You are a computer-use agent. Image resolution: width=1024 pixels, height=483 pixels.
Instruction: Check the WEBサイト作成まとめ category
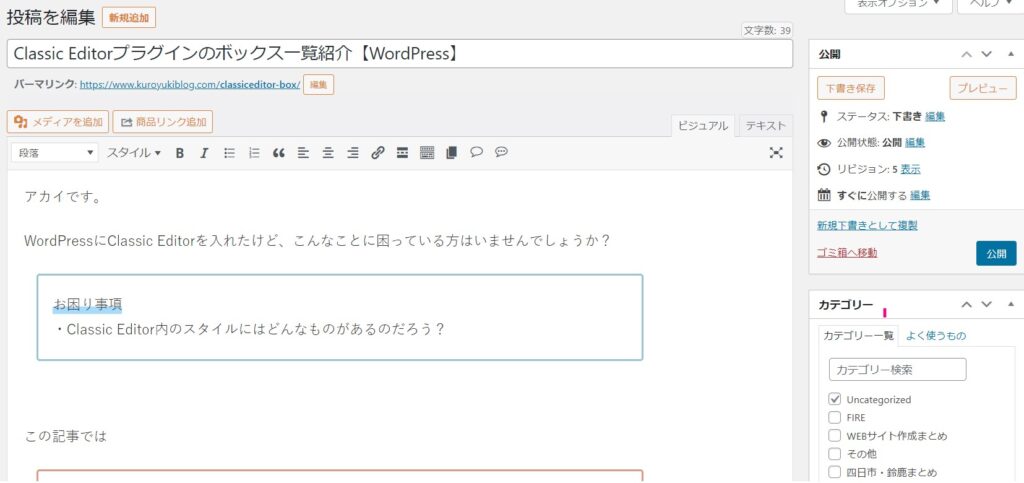click(x=835, y=436)
